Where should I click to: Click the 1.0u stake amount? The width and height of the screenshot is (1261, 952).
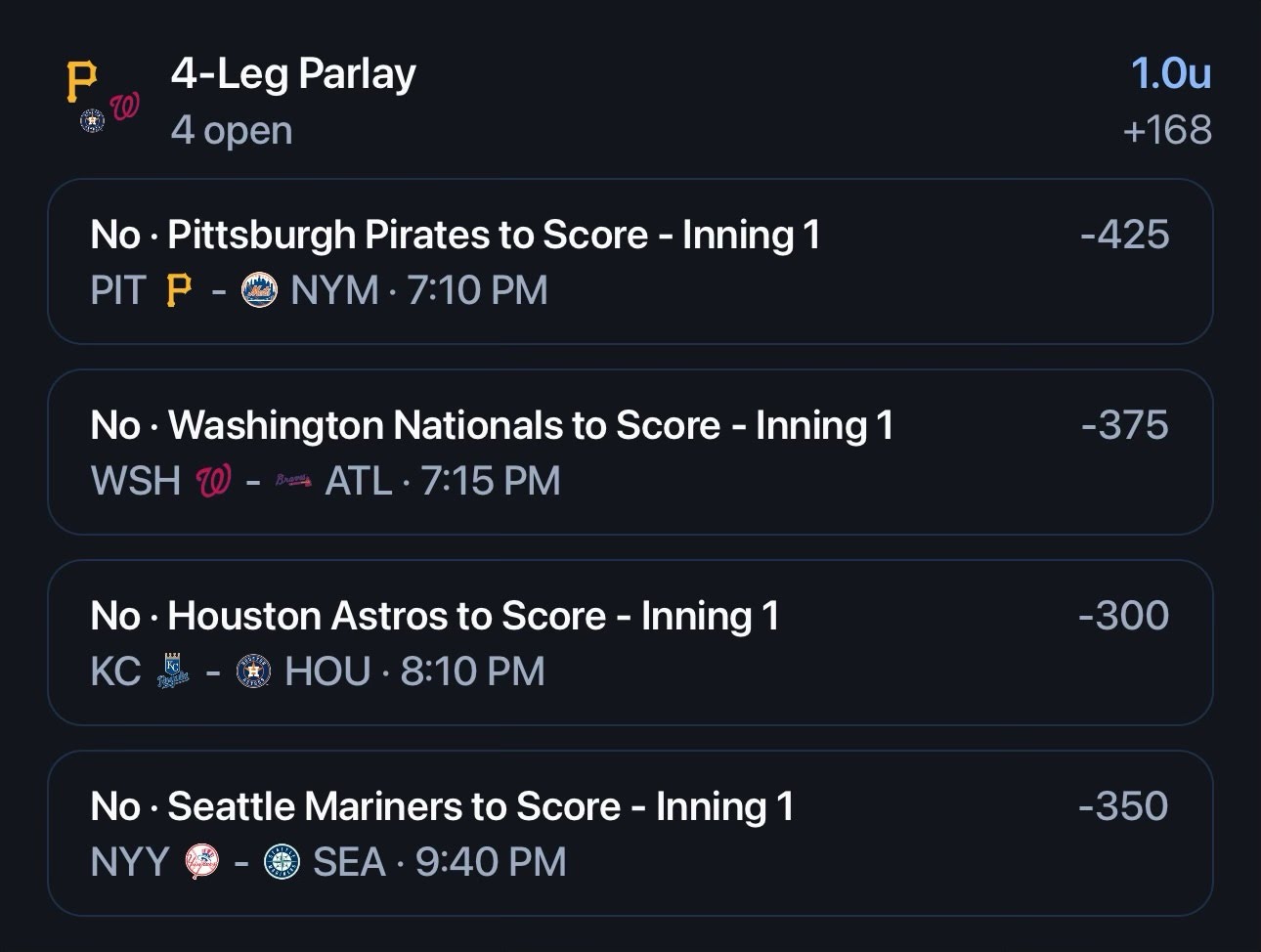1170,74
